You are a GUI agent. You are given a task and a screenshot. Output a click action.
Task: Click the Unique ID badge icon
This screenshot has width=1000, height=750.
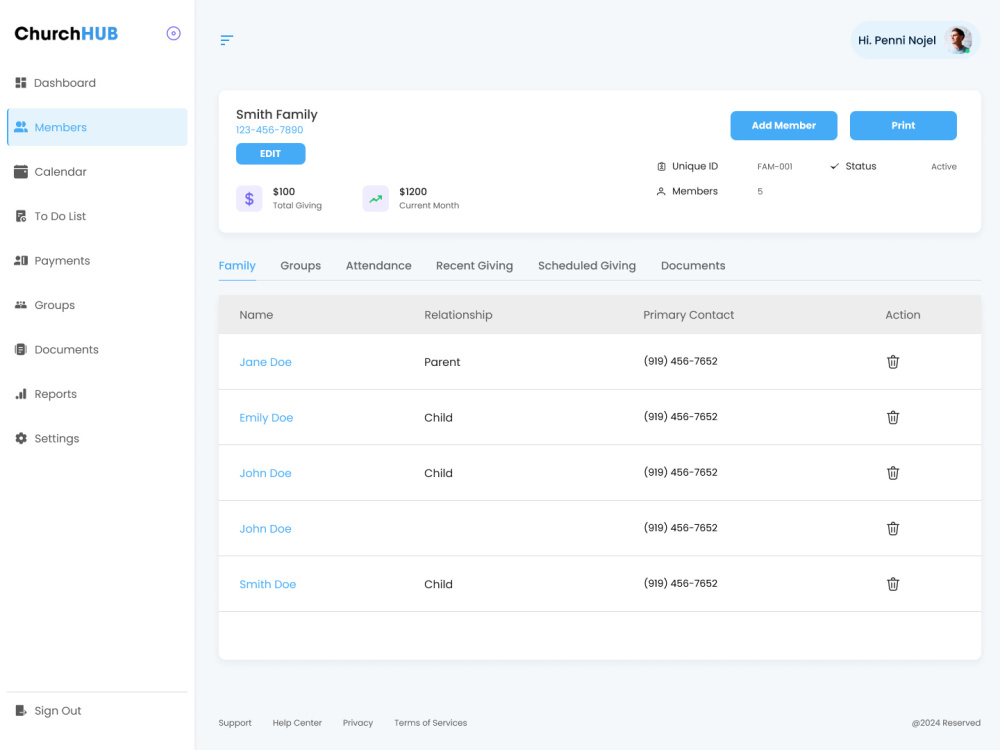pos(661,166)
